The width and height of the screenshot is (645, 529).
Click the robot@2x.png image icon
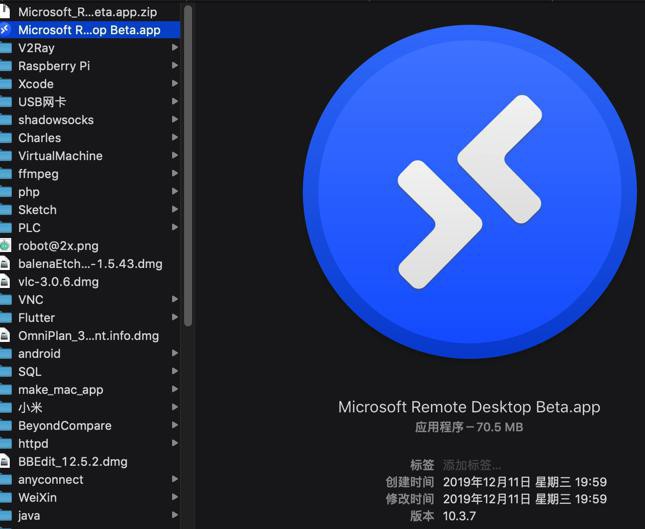pos(5,246)
